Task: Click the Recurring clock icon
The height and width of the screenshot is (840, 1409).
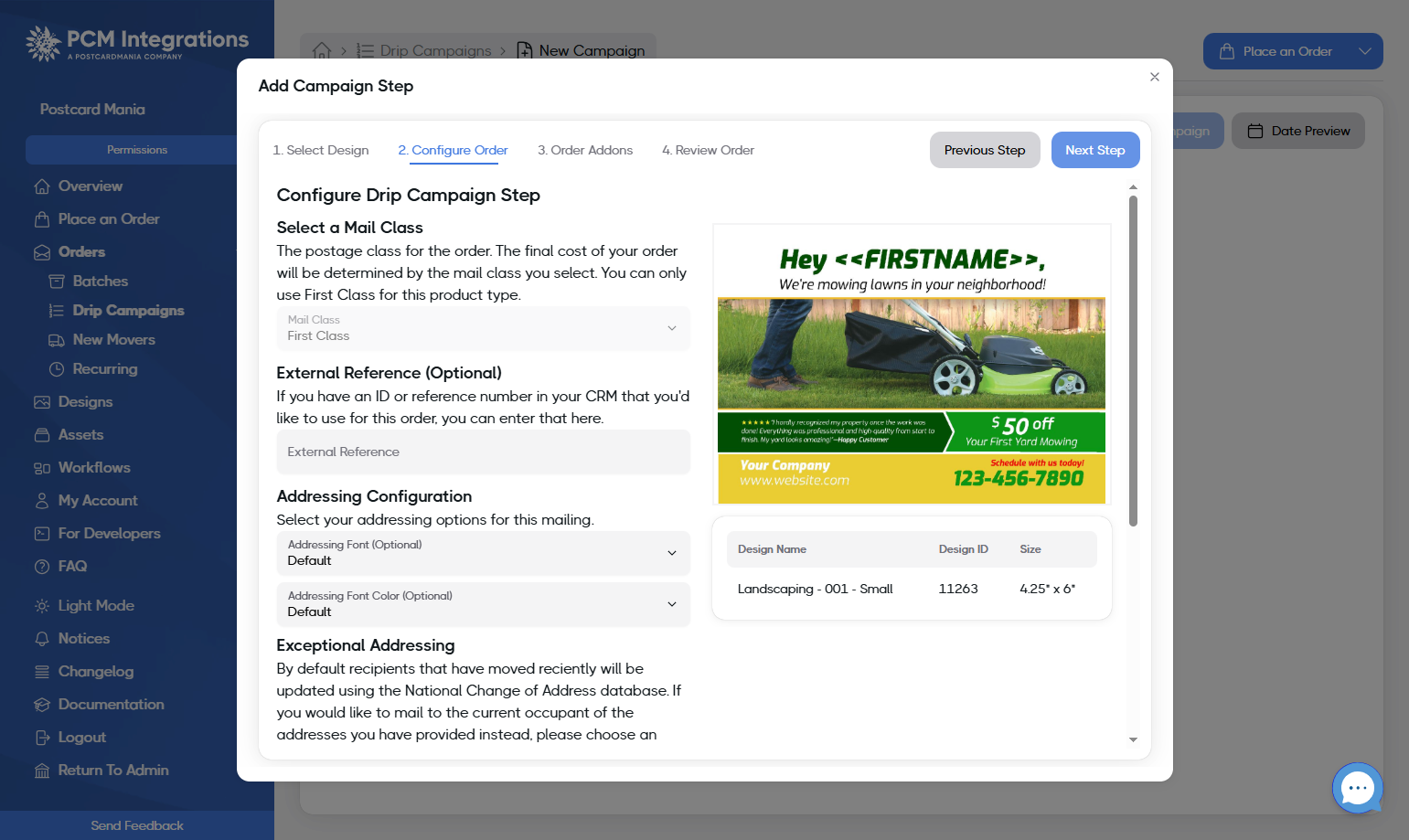Action: tap(57, 369)
